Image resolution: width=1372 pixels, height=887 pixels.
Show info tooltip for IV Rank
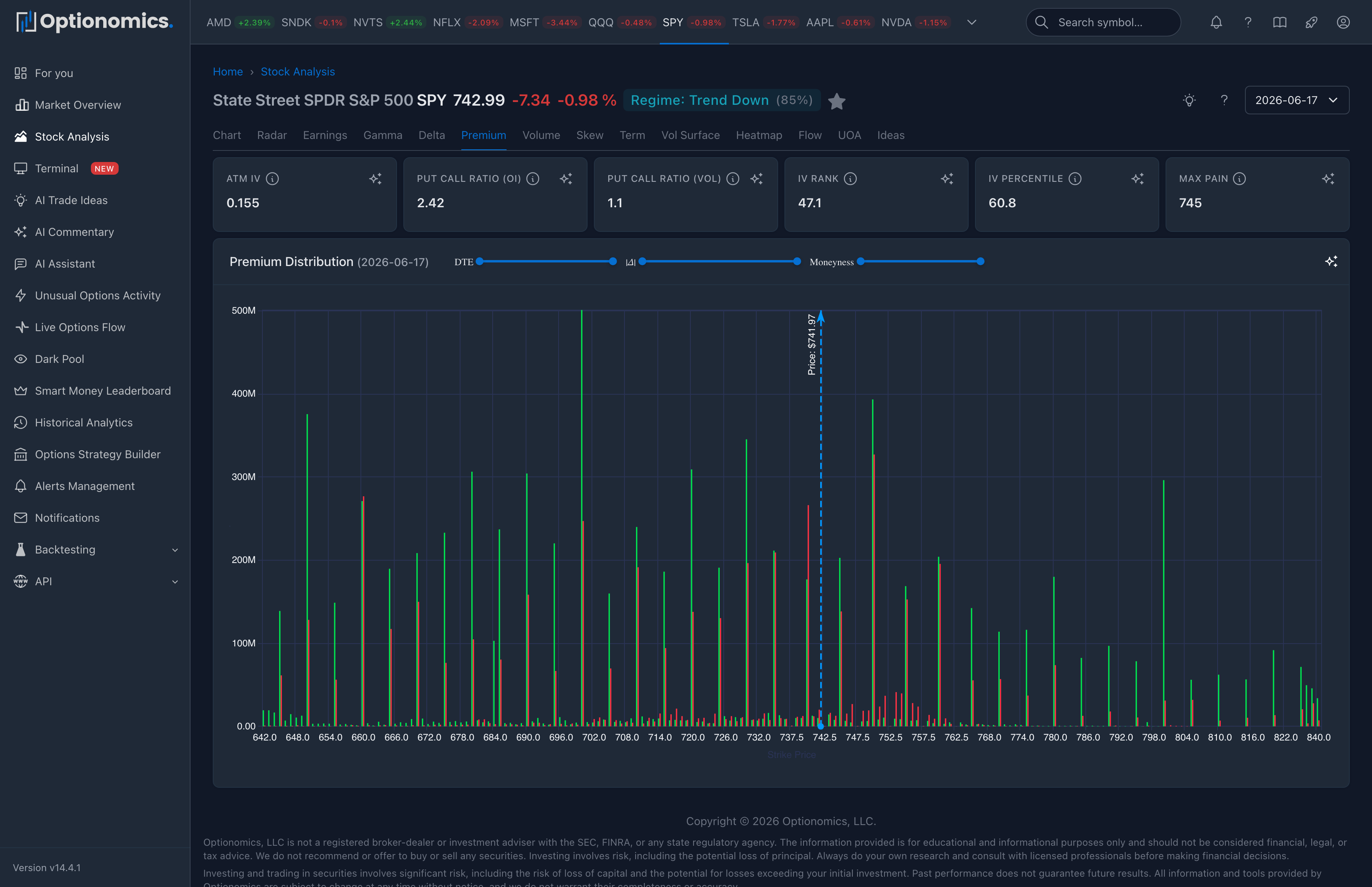tap(850, 179)
